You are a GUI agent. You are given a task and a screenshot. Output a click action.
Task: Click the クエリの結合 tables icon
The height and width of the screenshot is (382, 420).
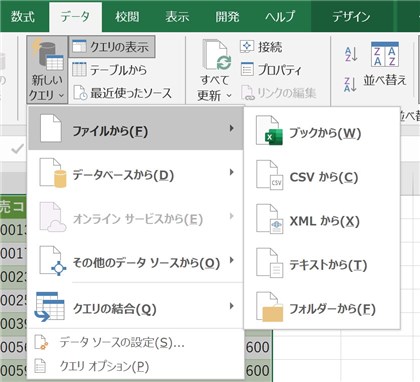click(x=50, y=307)
